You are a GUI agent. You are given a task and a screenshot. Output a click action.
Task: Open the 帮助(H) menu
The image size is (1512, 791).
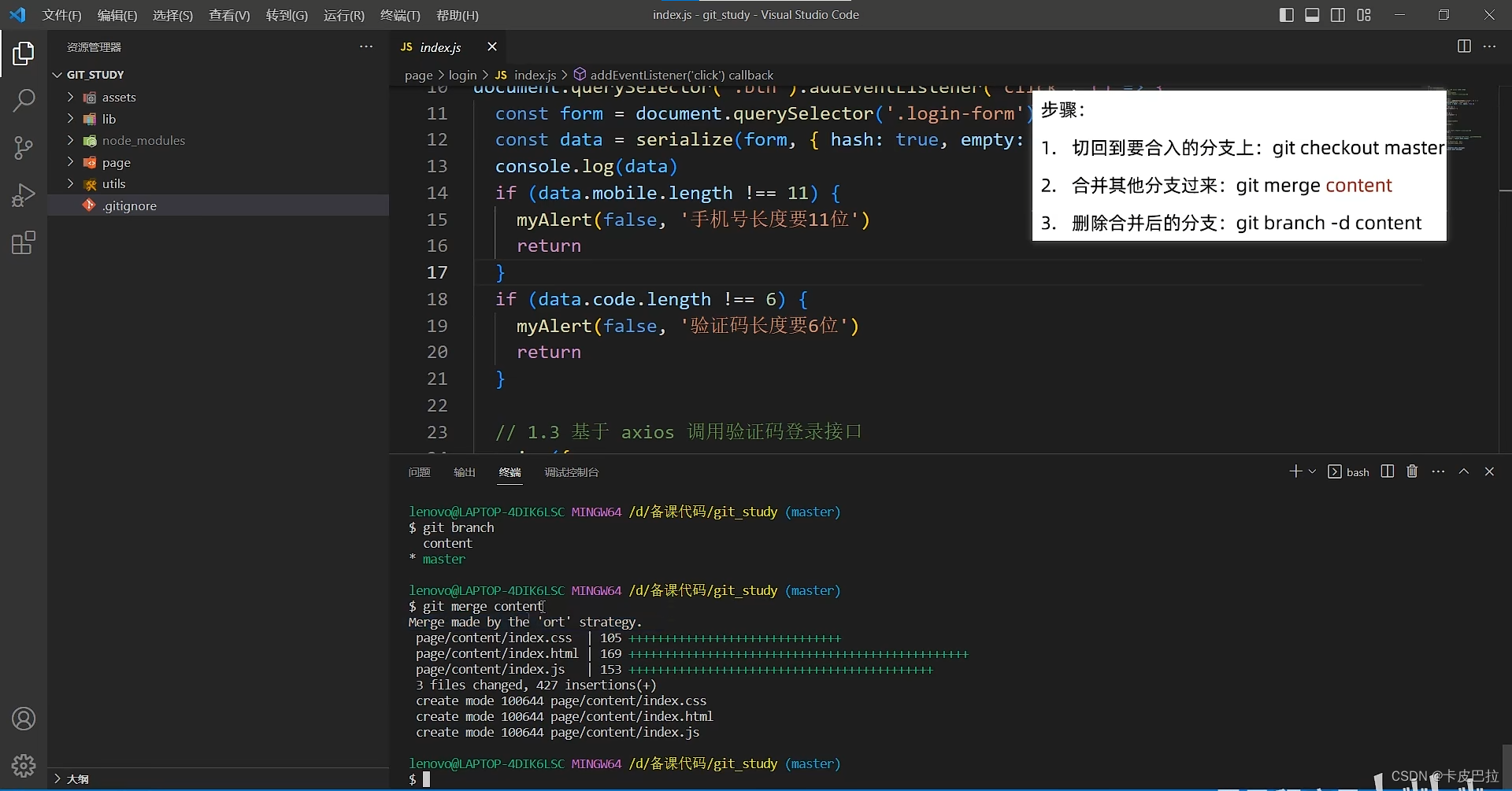(458, 15)
